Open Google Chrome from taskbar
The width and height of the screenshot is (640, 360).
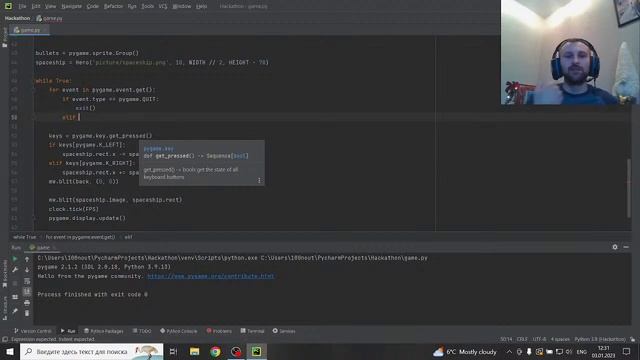215,351
